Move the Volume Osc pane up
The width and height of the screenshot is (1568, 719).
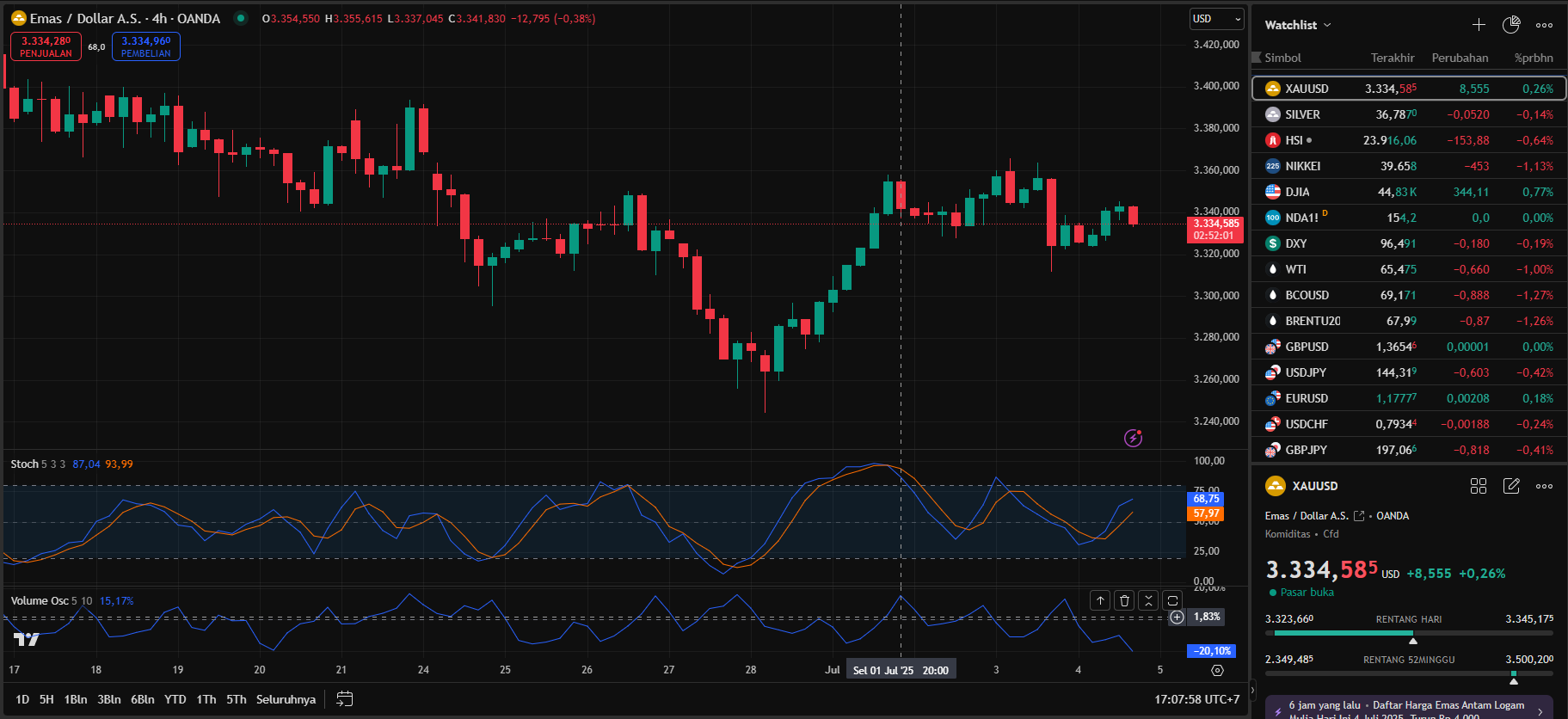pos(1100,601)
